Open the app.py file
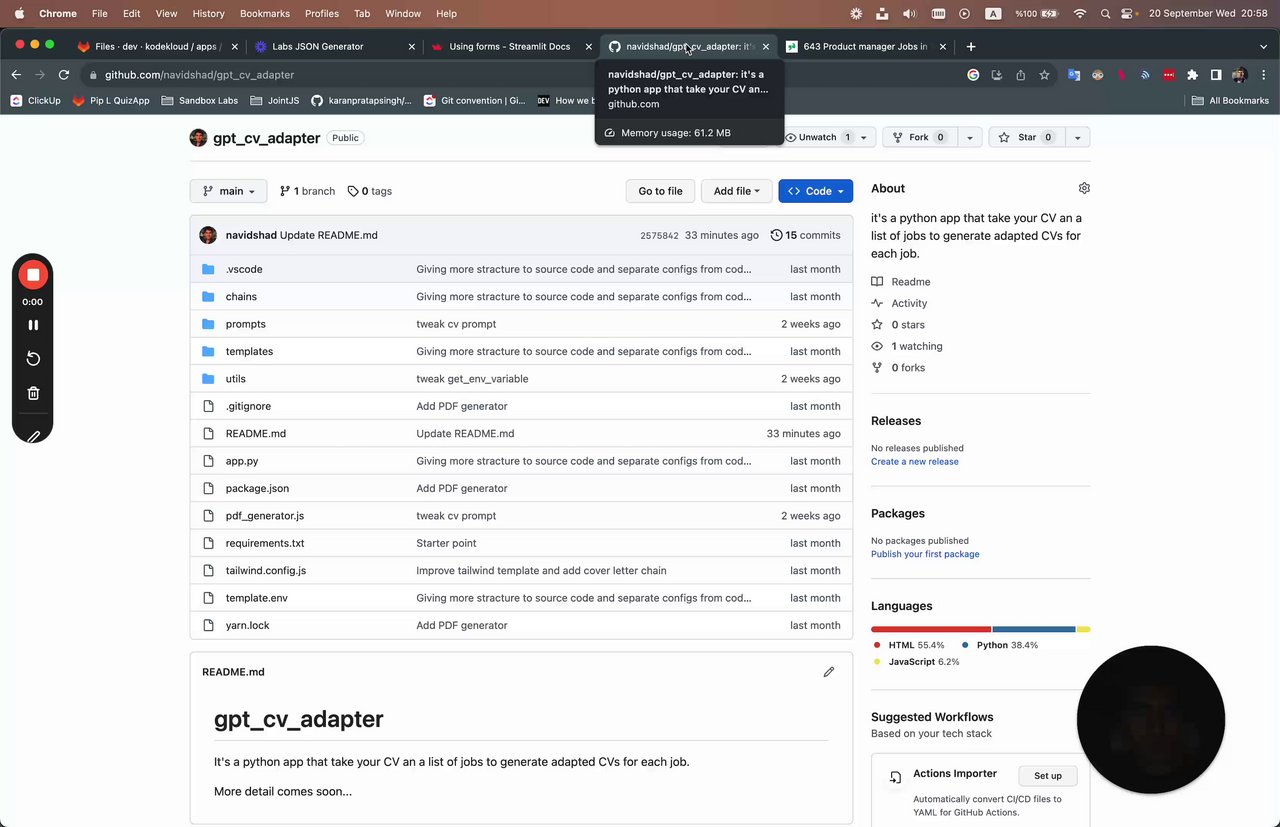 pos(242,461)
